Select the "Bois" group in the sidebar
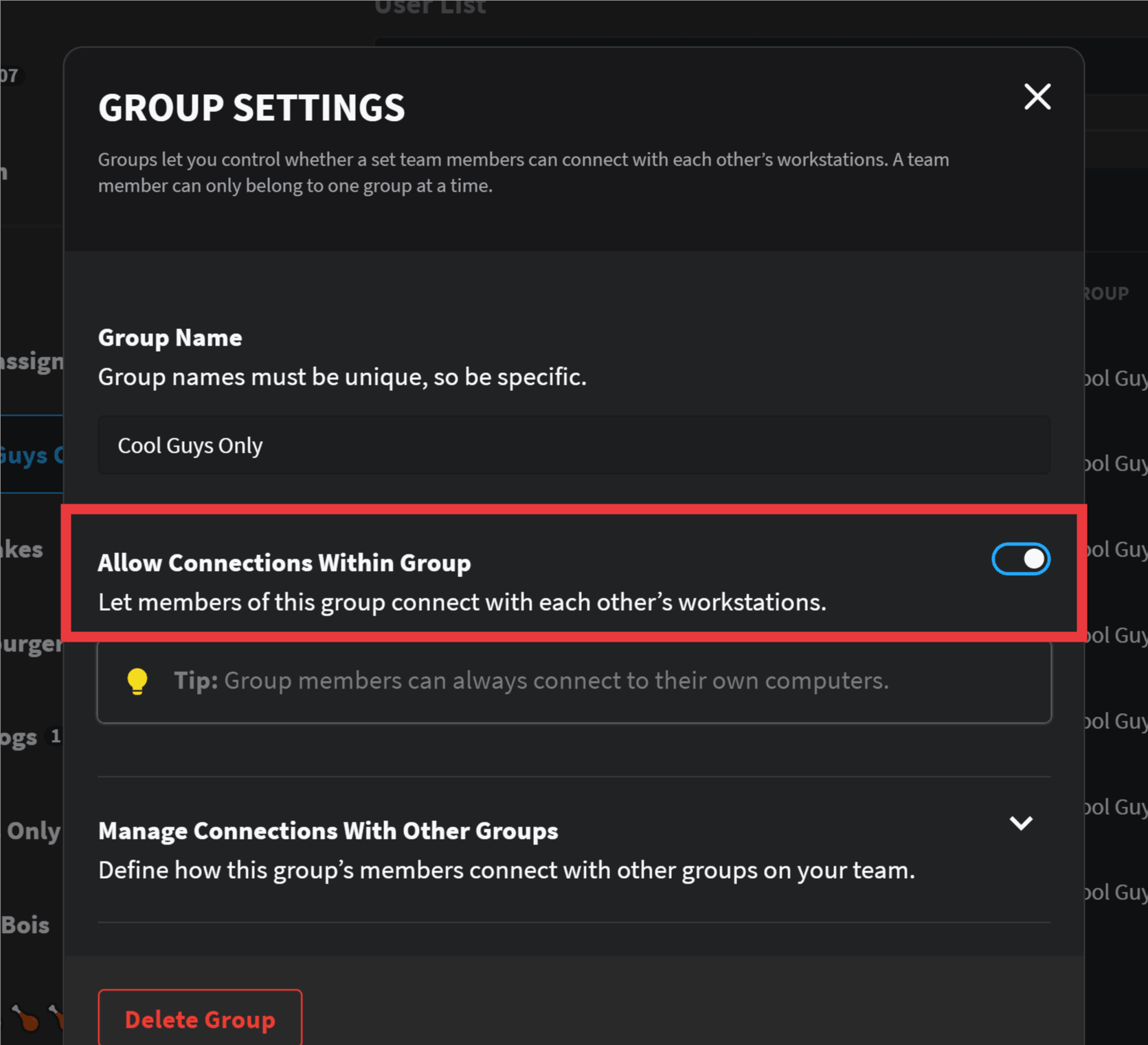Viewport: 1148px width, 1045px height. (25, 925)
